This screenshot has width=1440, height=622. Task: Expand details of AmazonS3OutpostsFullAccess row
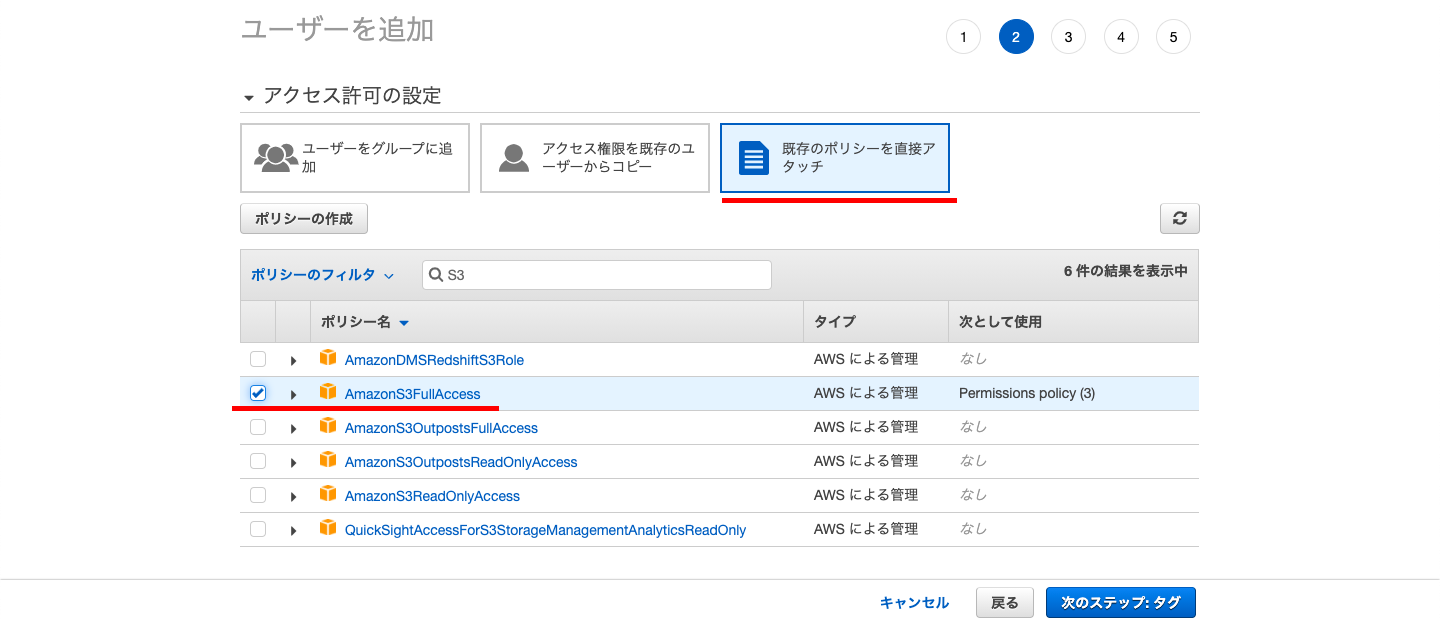click(293, 428)
